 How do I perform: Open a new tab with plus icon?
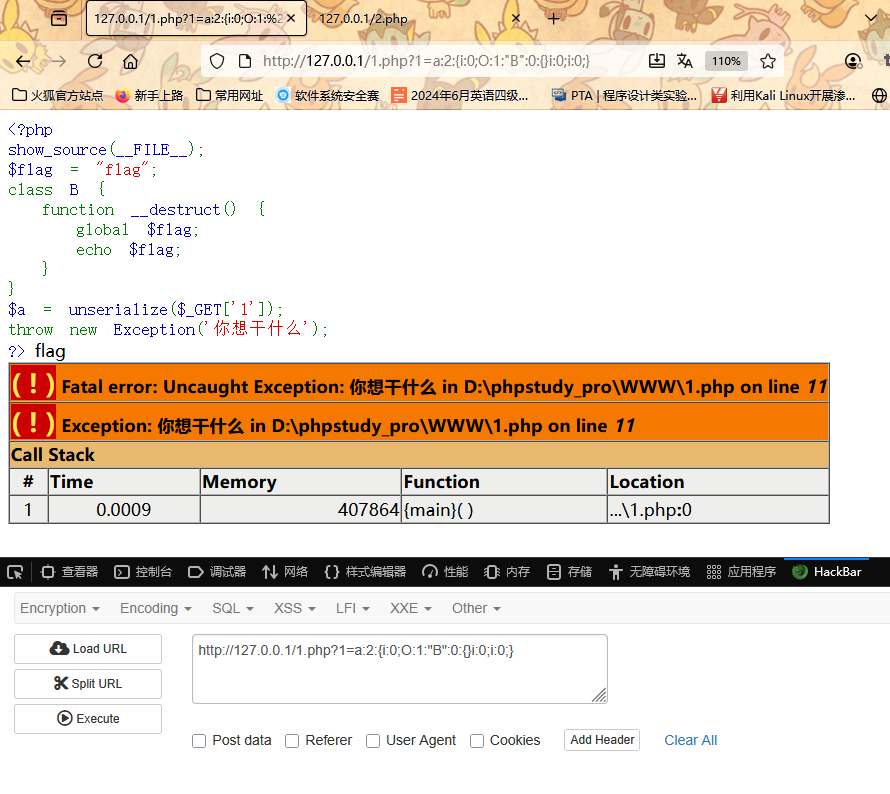pos(554,18)
